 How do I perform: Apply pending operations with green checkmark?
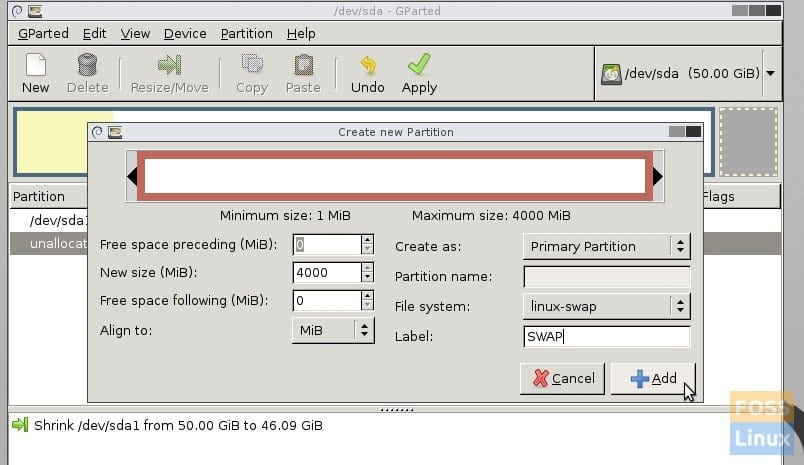pos(419,66)
